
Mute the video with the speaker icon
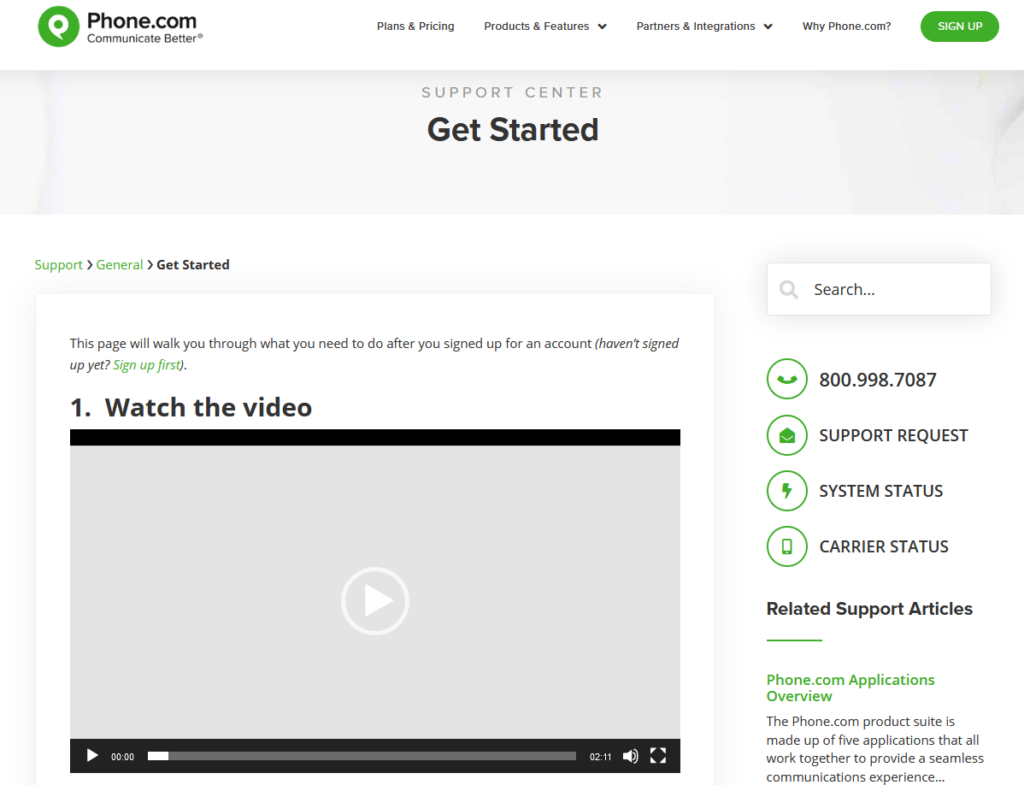point(630,756)
